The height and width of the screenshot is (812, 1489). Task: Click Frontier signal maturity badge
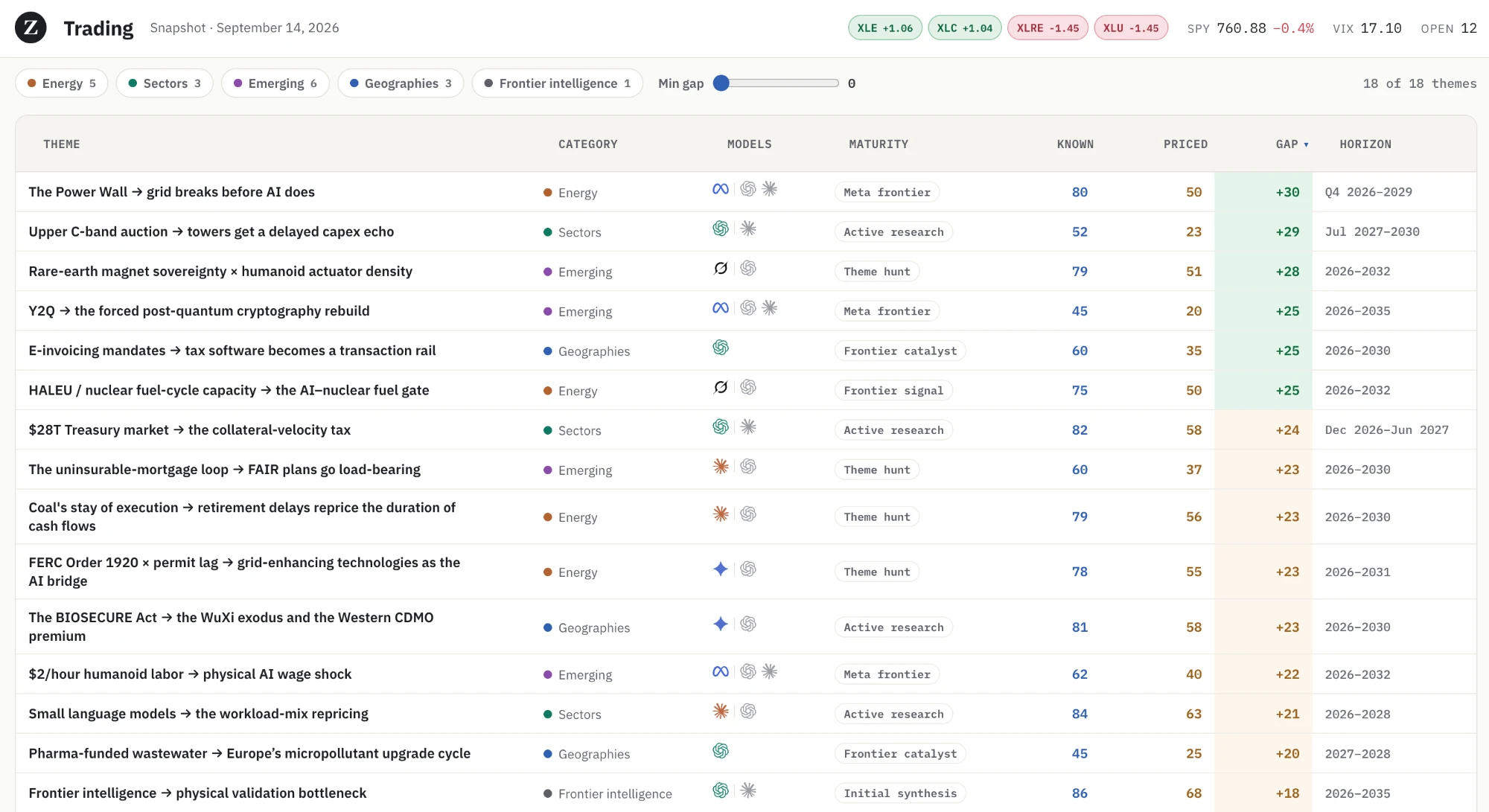pos(893,390)
